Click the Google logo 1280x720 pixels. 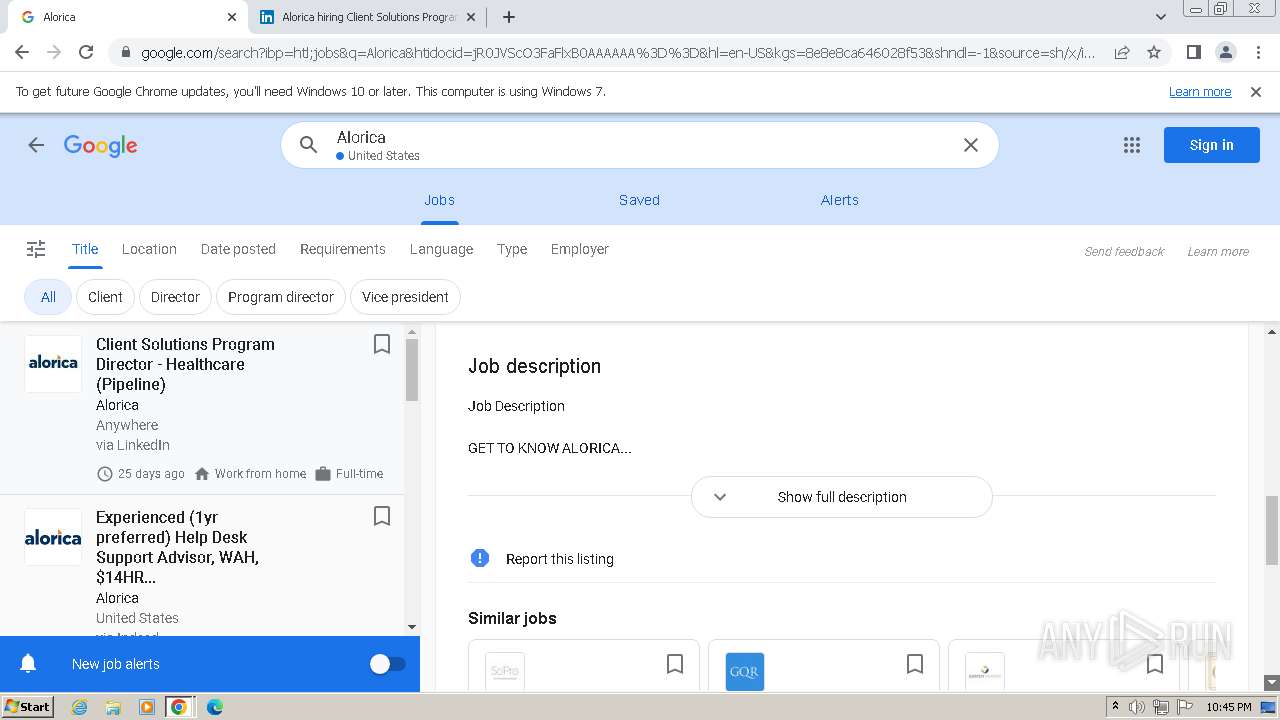click(101, 146)
